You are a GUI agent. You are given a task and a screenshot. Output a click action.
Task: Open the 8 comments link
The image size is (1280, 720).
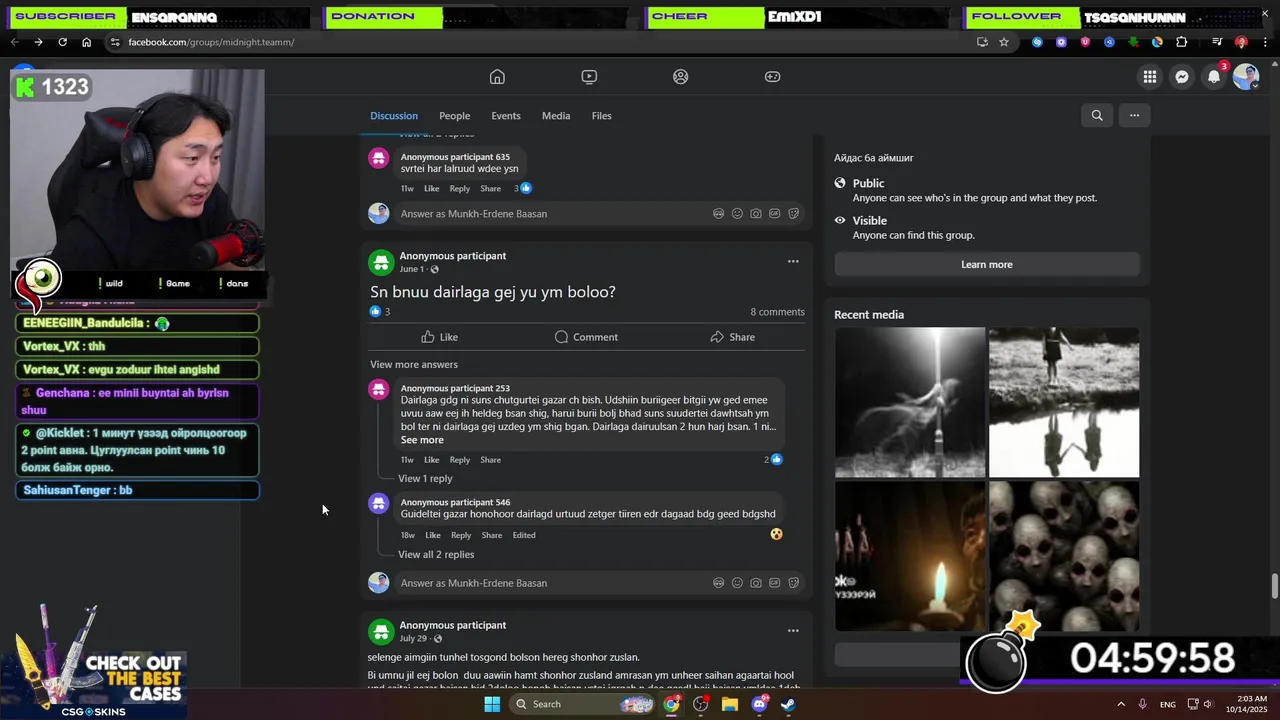(x=777, y=312)
